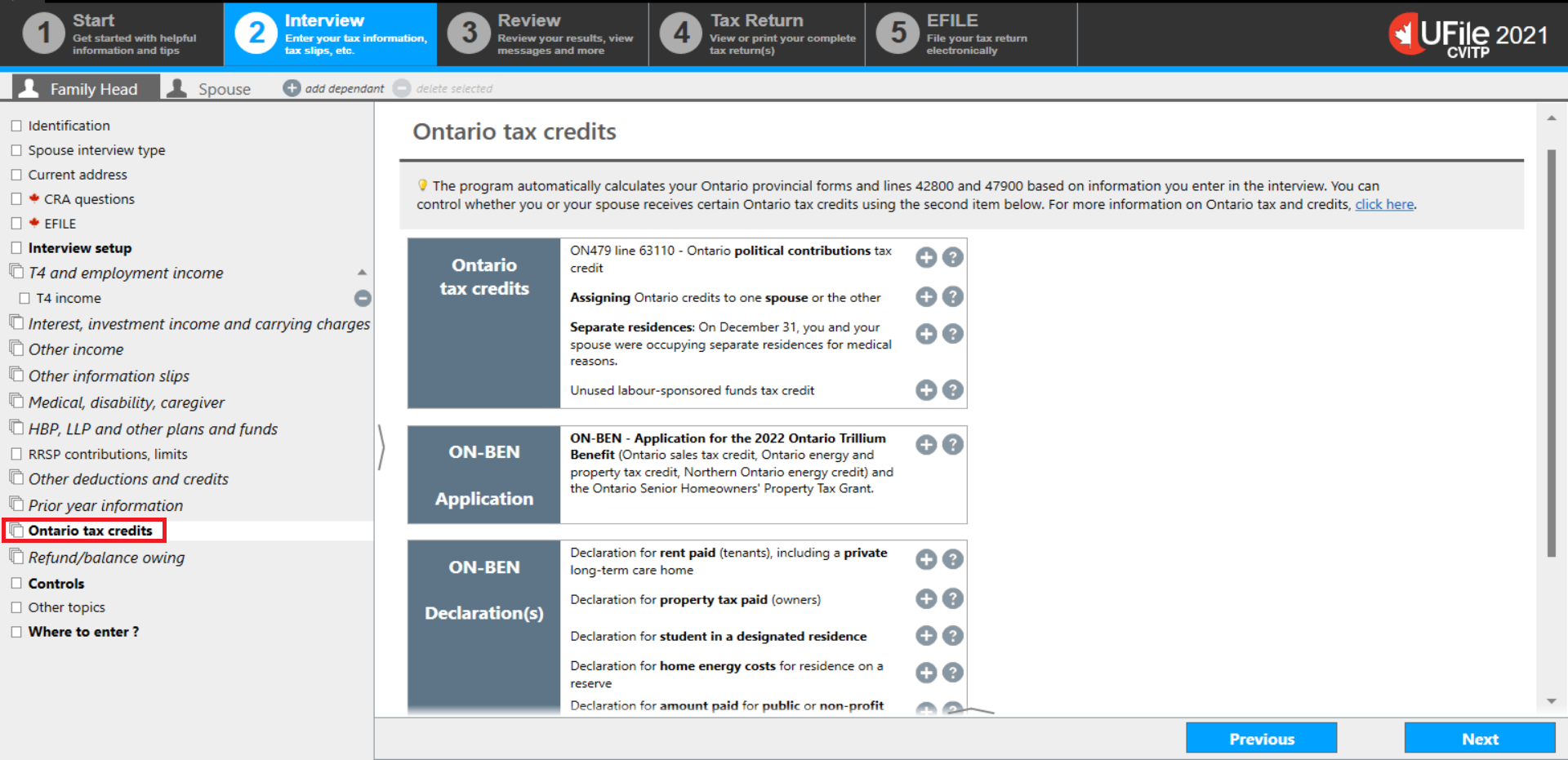The height and width of the screenshot is (760, 1568).
Task: Click the Previous button
Action: [1262, 739]
